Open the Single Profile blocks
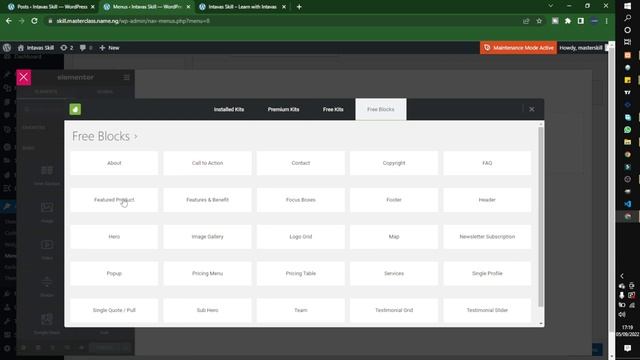 pyautogui.click(x=487, y=273)
